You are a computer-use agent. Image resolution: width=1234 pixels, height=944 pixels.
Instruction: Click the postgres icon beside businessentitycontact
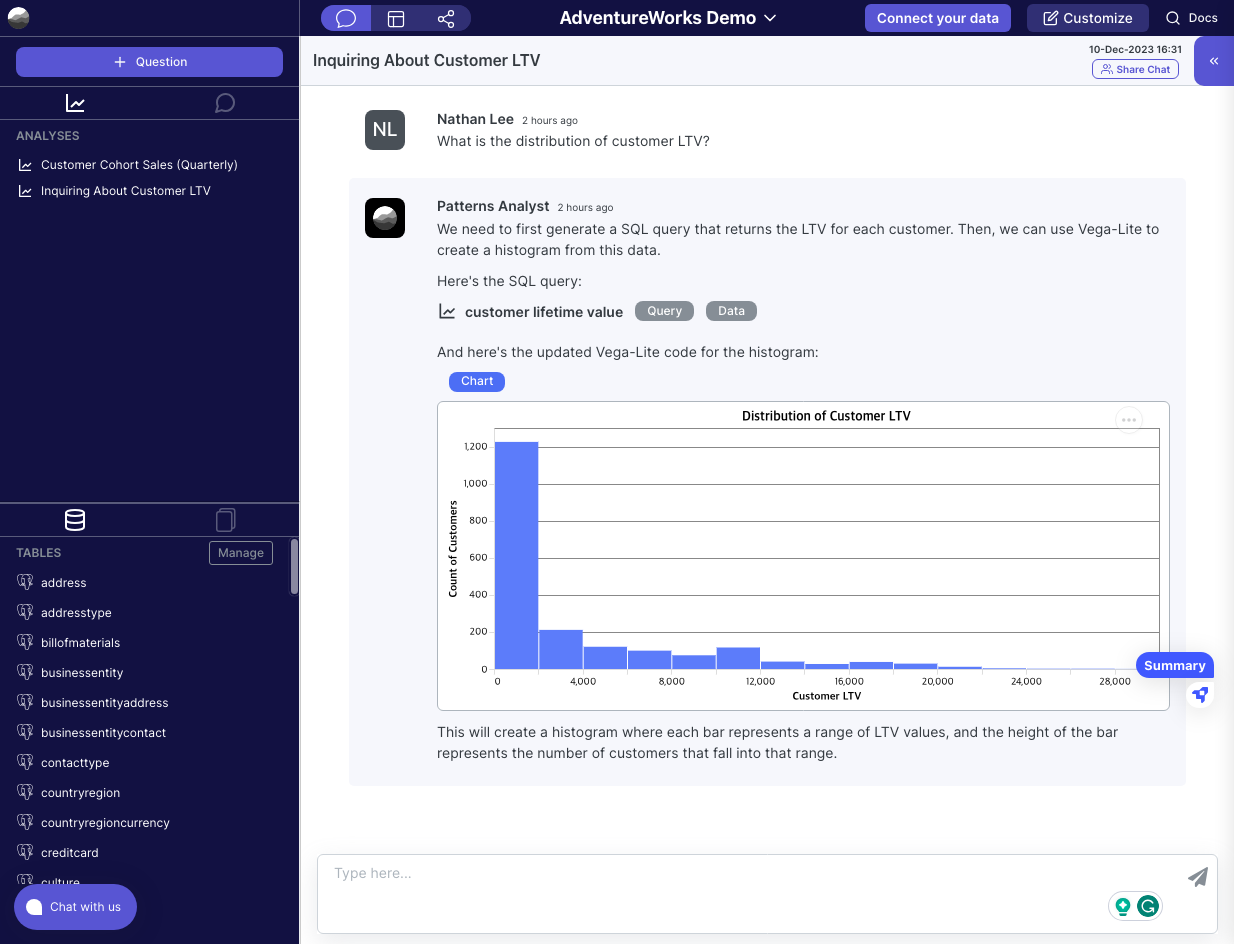pos(26,732)
